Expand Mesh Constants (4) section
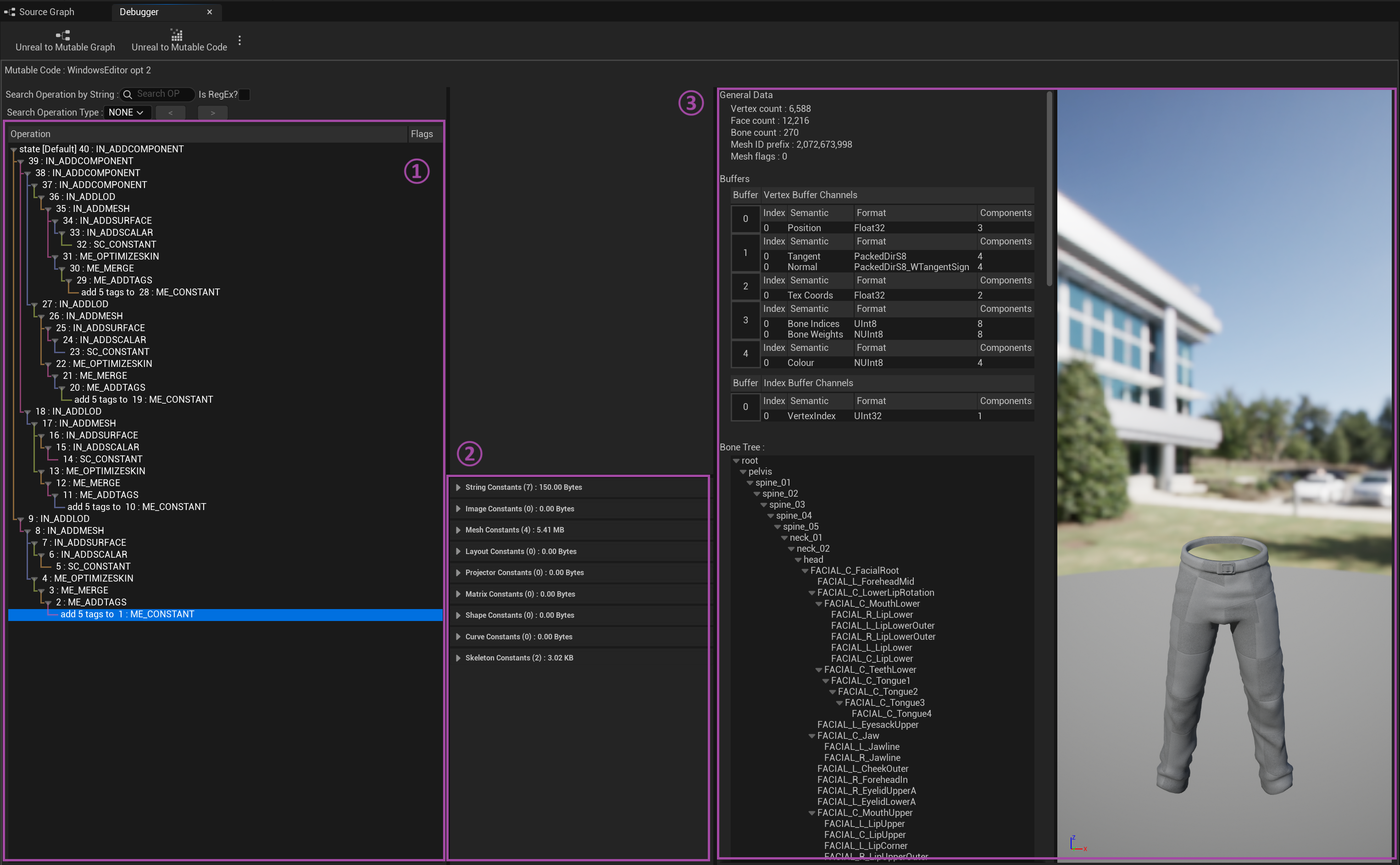 (x=458, y=530)
